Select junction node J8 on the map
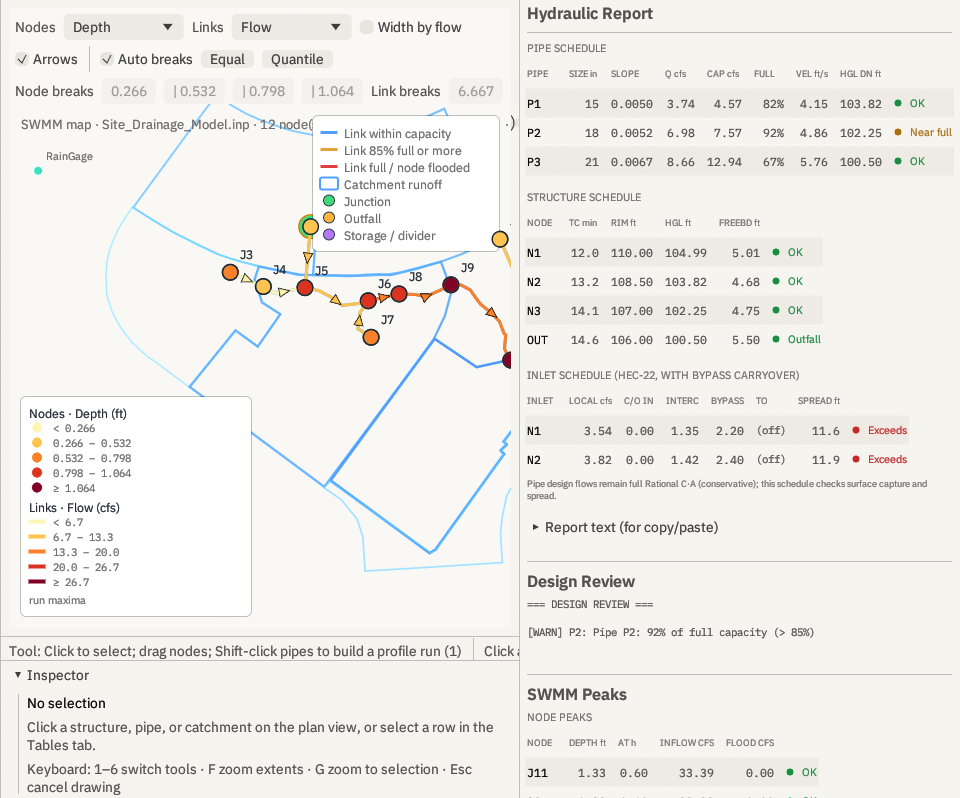Viewport: 960px width, 798px height. (x=399, y=294)
